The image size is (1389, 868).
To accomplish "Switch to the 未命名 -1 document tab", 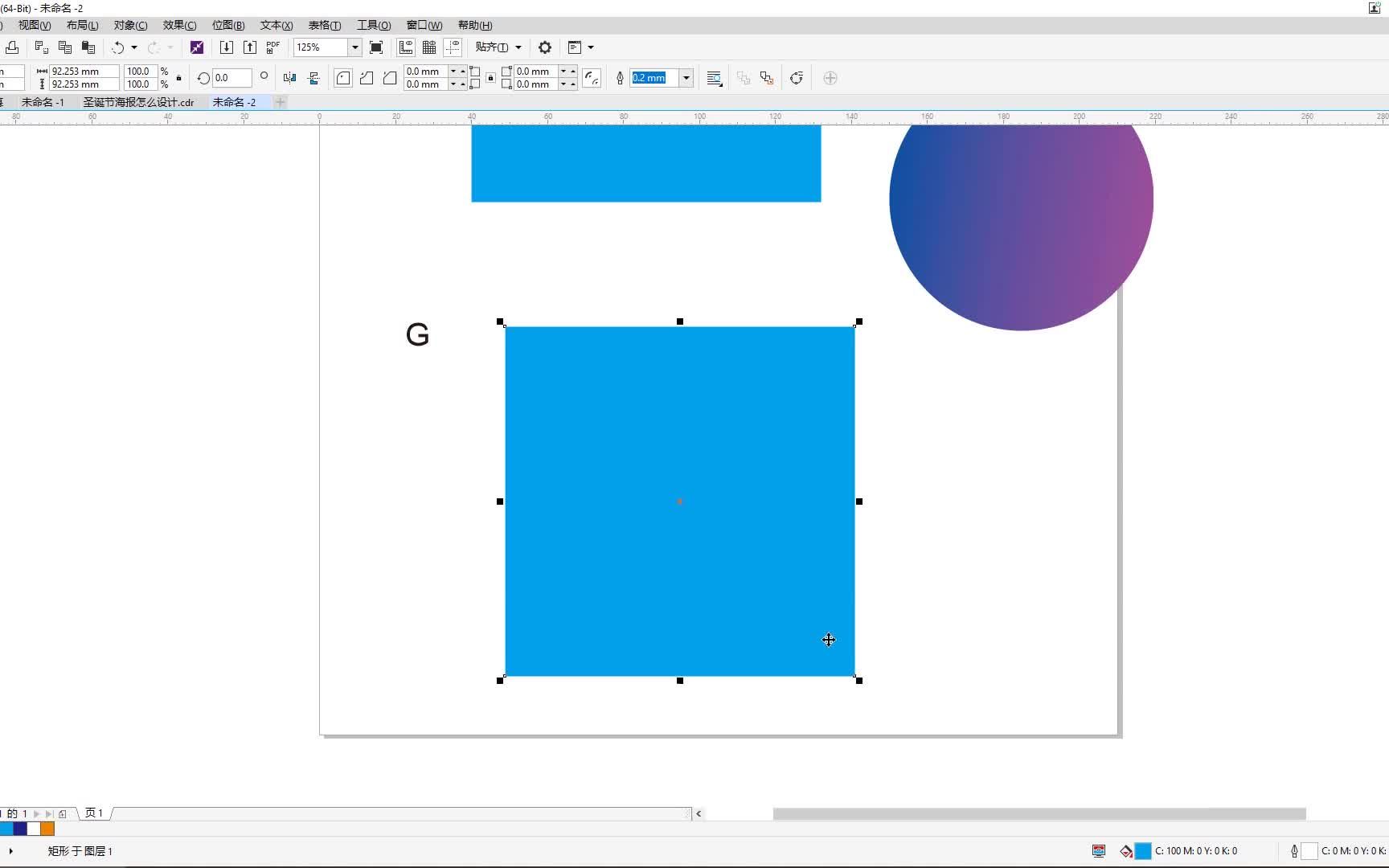I will (43, 102).
